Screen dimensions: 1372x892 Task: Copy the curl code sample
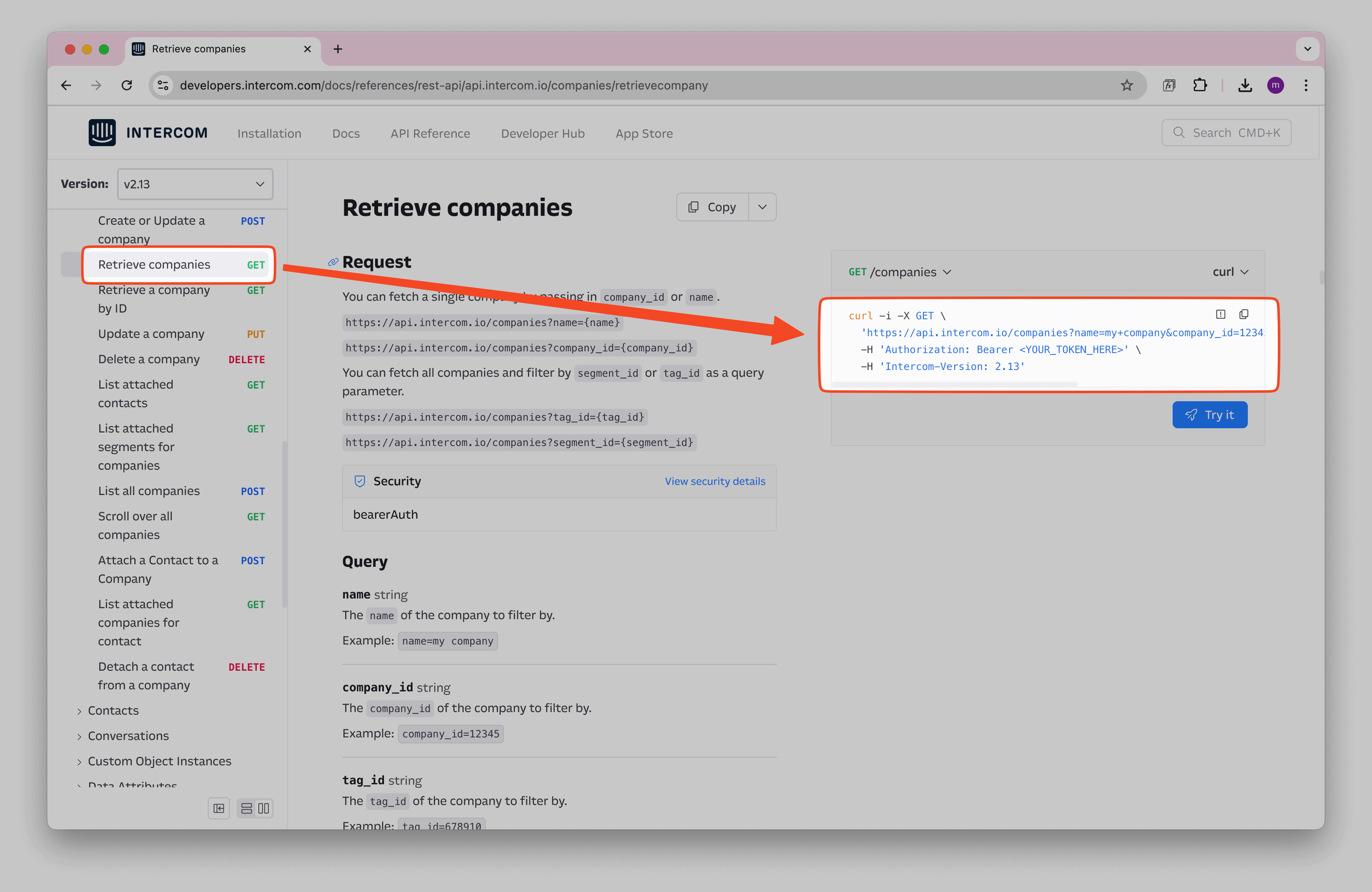click(1244, 314)
